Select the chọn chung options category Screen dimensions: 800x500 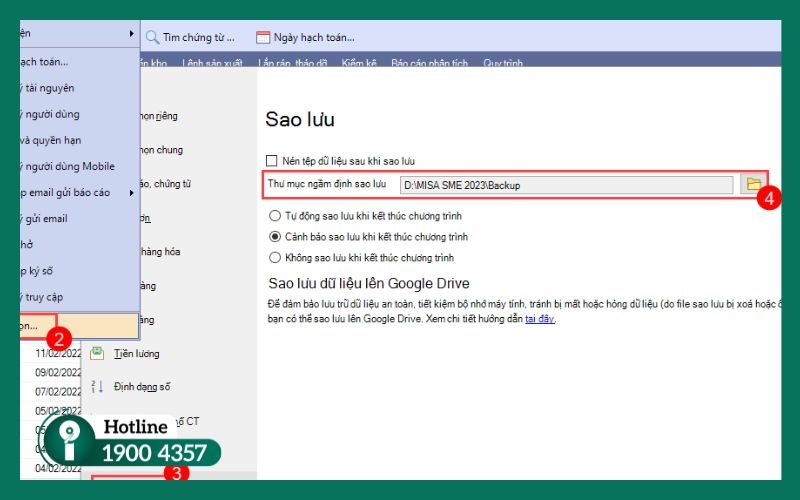click(162, 149)
